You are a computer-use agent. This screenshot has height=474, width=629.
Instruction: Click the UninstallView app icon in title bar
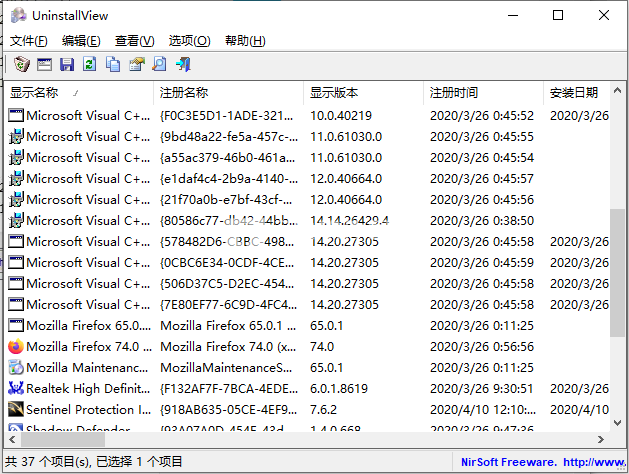point(18,15)
